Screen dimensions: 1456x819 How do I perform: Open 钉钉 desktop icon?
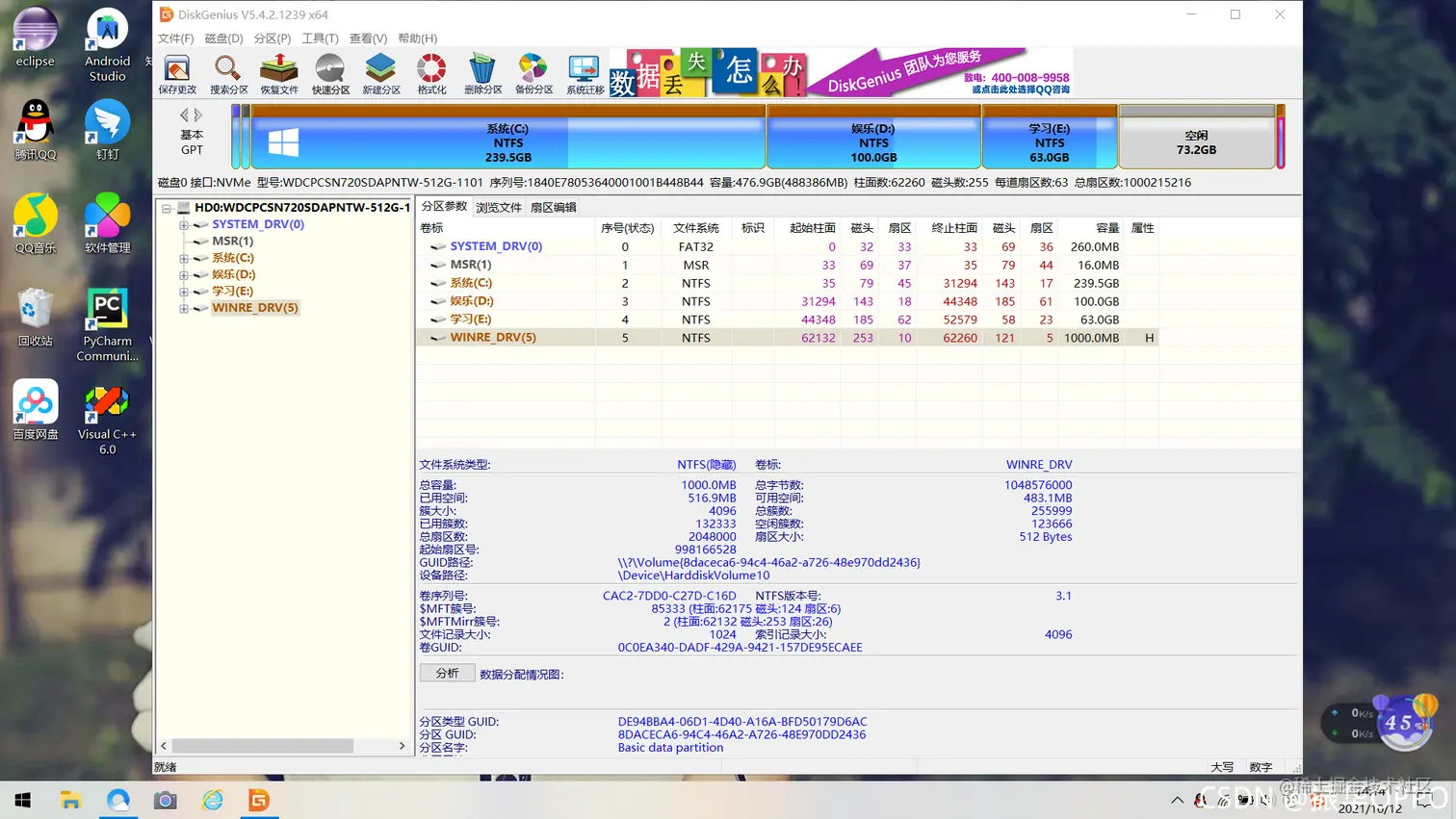(107, 130)
